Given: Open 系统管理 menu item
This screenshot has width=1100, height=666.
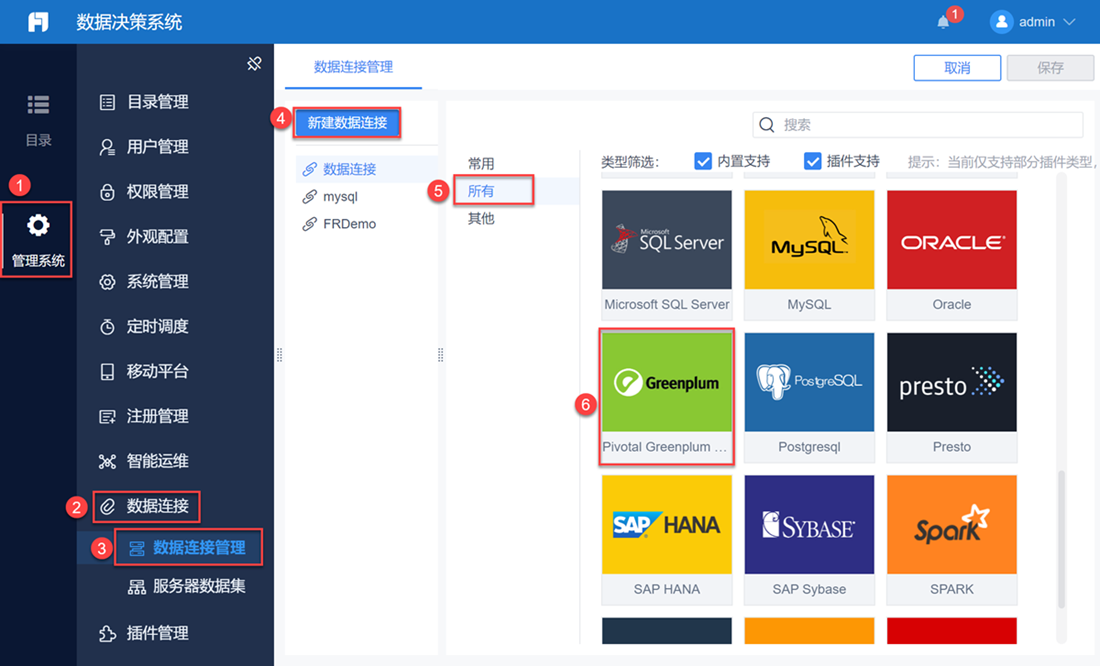Looking at the screenshot, I should pos(157,282).
